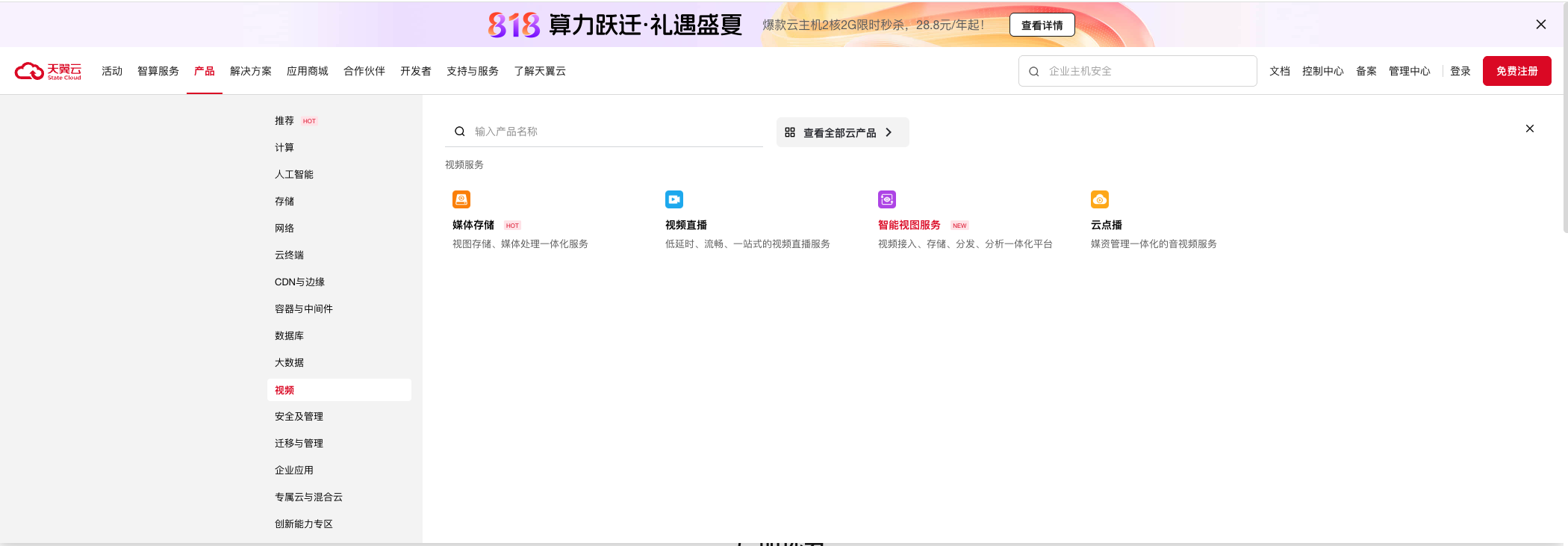Click the 查看详情 banner button
Screen dimensions: 1568x546
click(x=1042, y=25)
